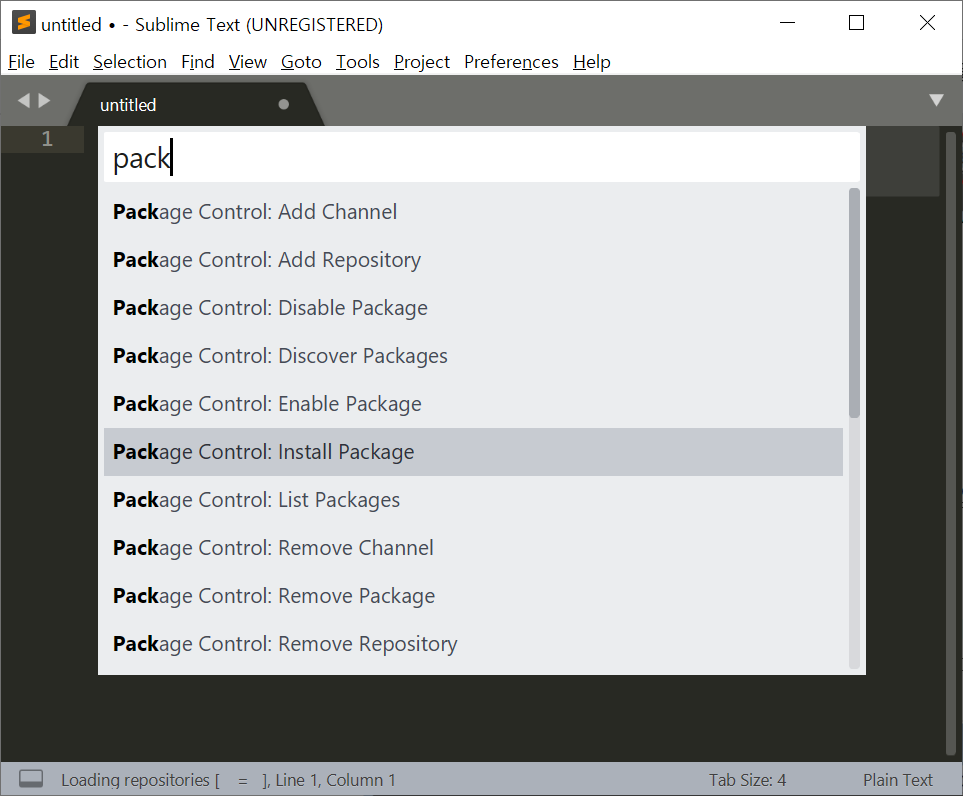The width and height of the screenshot is (963, 796).
Task: Click line number 1 in gutter
Action: (47, 139)
